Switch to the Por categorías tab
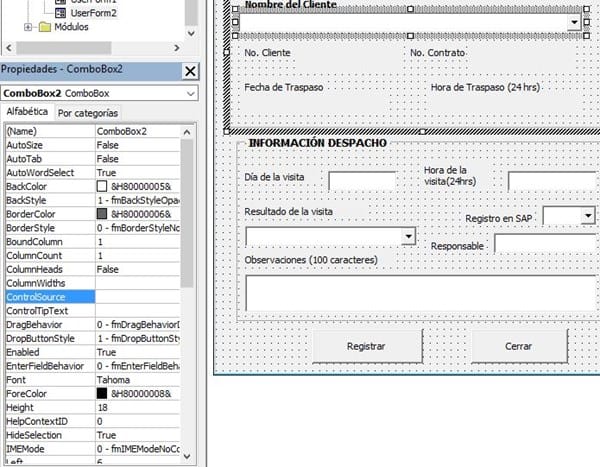Image resolution: width=600 pixels, height=467 pixels. (x=88, y=113)
